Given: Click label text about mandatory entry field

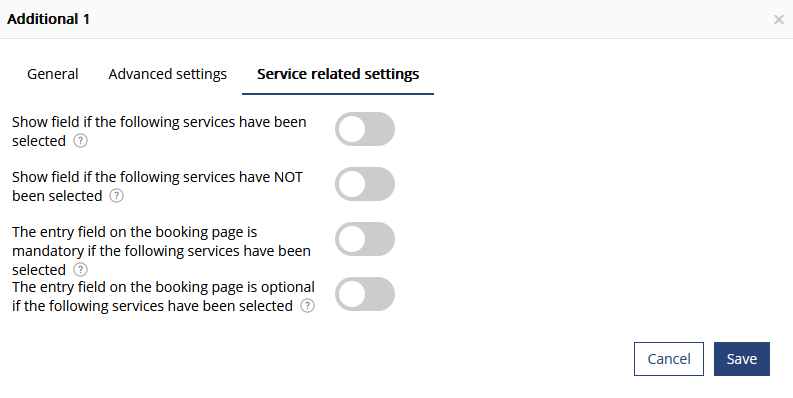Looking at the screenshot, I should point(161,250).
